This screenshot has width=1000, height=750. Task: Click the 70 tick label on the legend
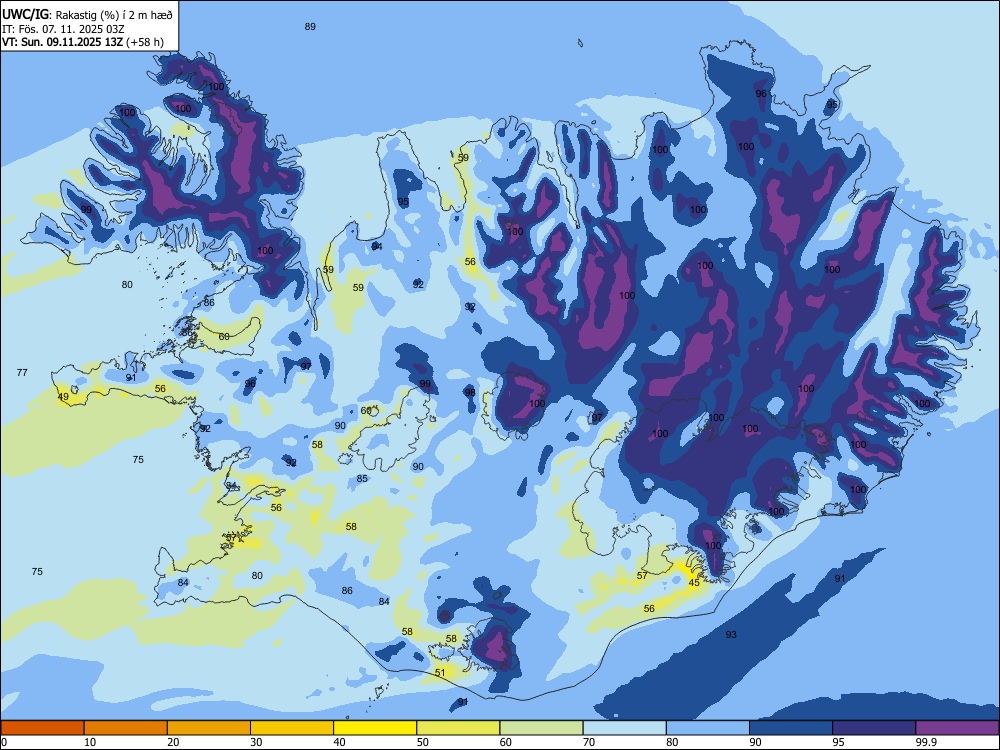pos(589,742)
